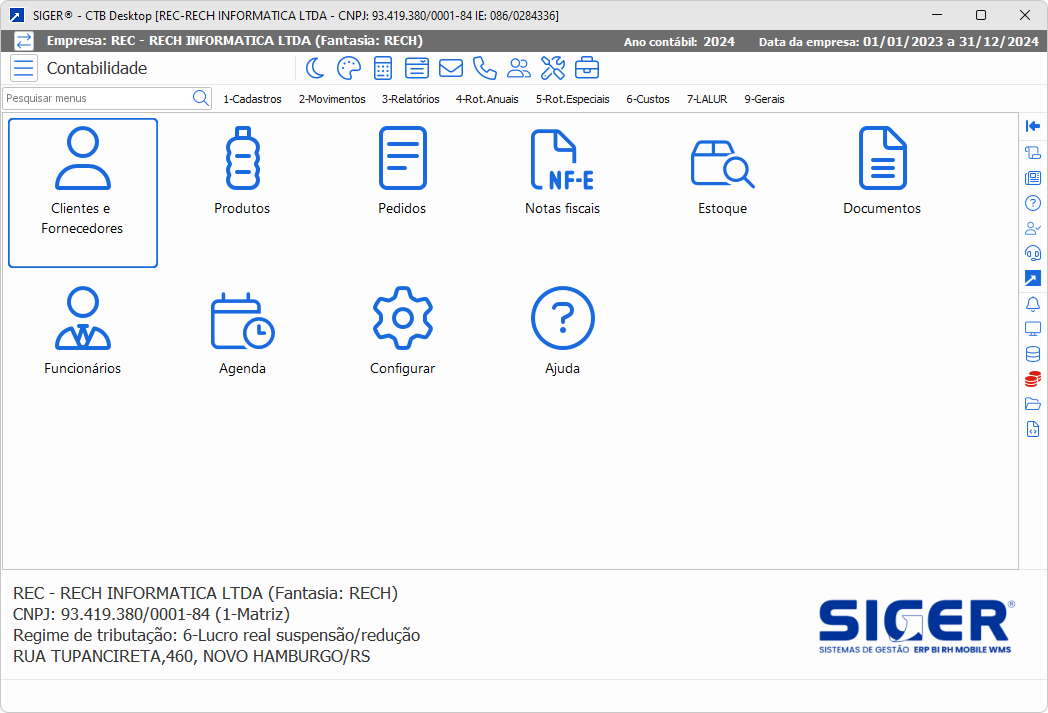Open the hamburger menu beside Contabilidade

[x=24, y=68]
